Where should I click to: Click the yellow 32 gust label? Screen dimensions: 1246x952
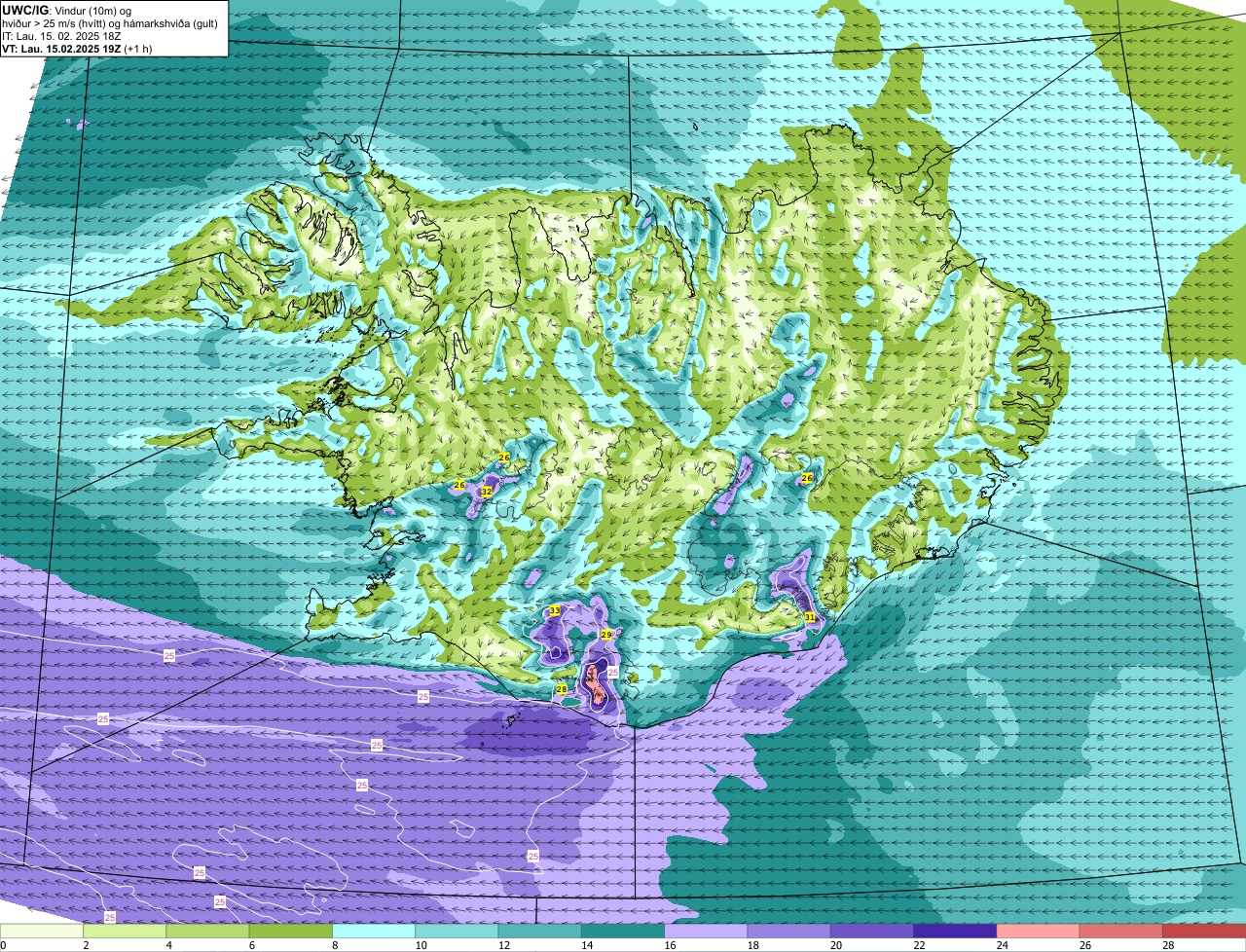[x=486, y=492]
